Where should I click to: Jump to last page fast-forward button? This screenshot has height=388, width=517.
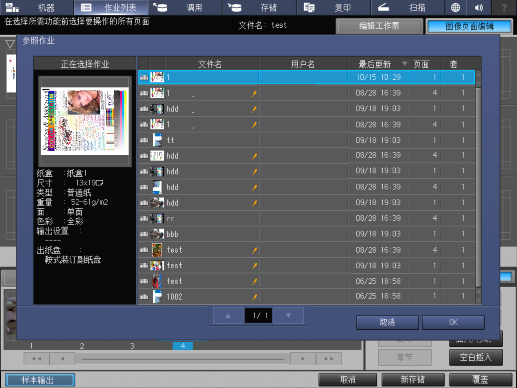329,359
